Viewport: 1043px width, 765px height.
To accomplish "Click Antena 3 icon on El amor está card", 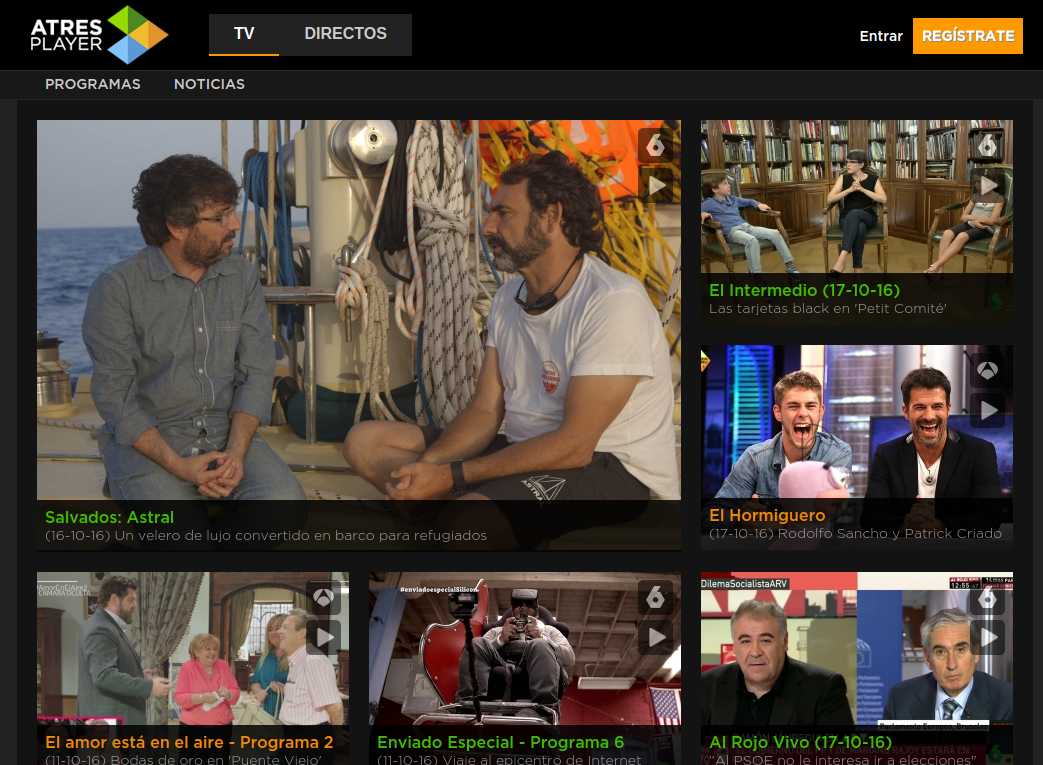I will coord(323,597).
